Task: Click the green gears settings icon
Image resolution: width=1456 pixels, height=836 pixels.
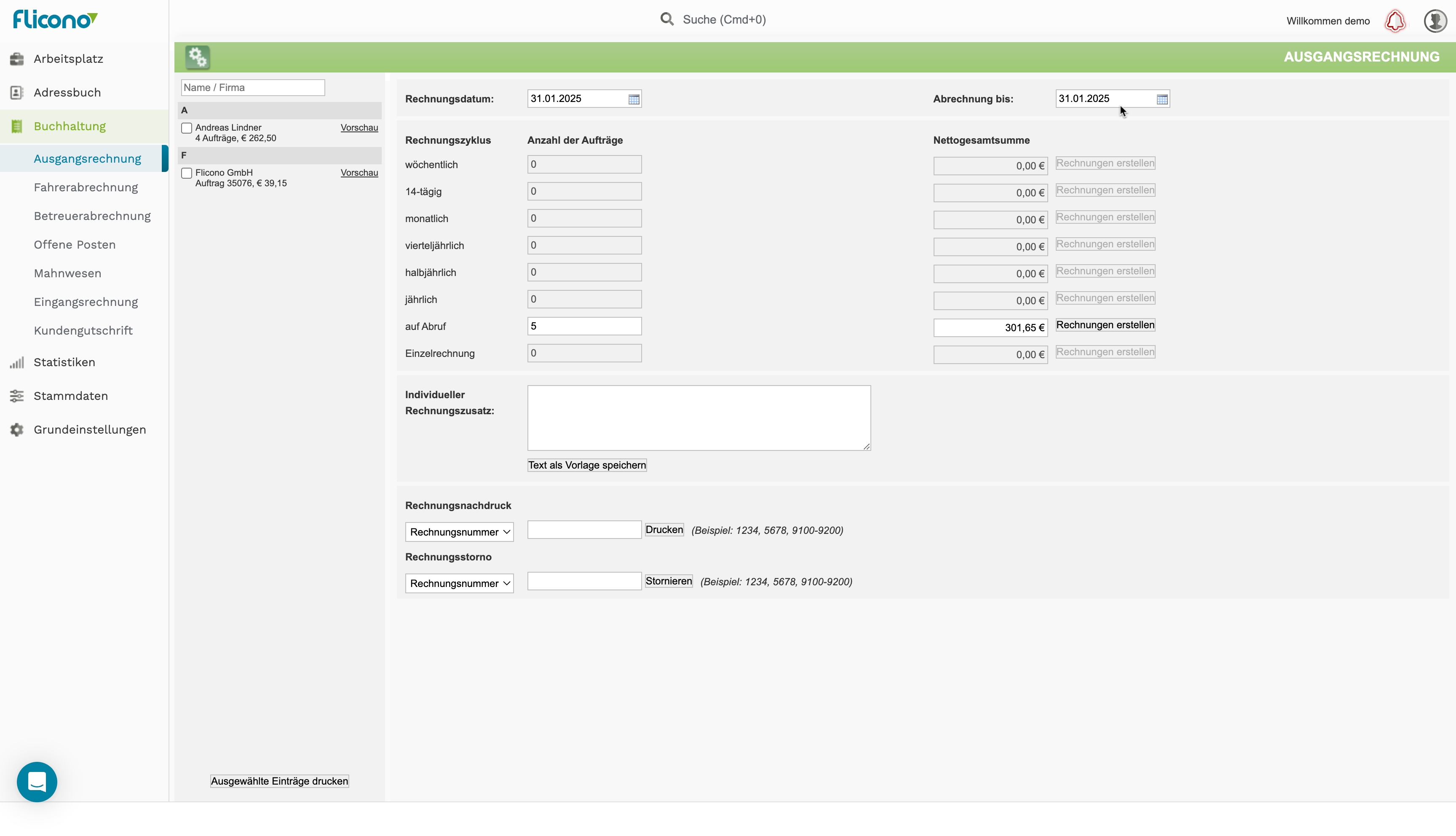Action: pos(198,57)
